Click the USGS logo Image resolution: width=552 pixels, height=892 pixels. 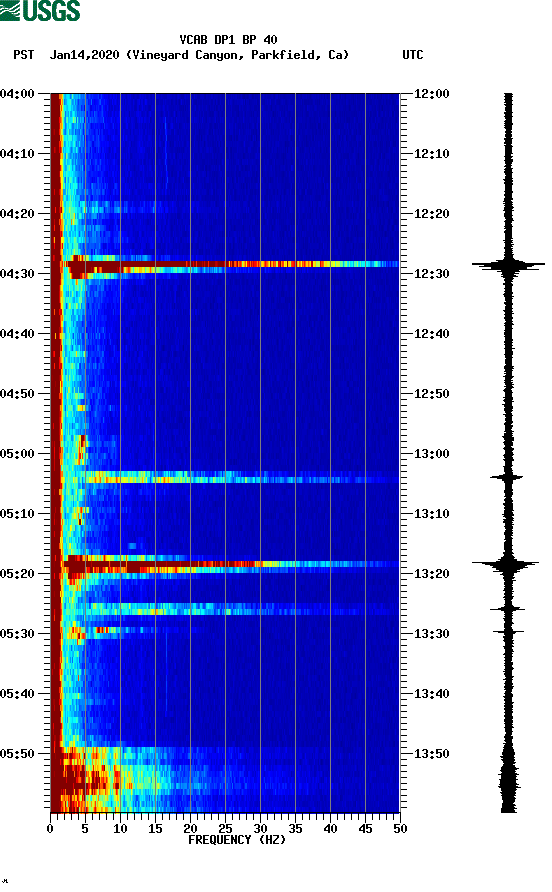(40, 10)
